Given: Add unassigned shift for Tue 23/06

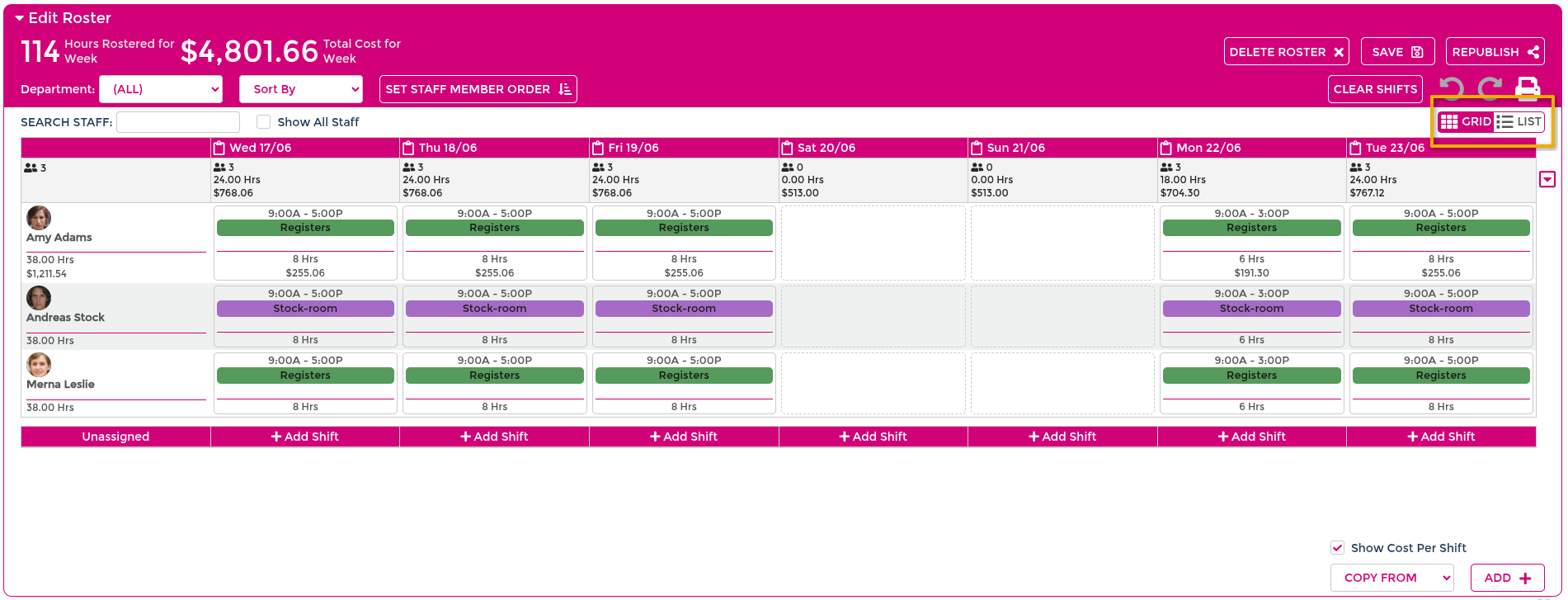Looking at the screenshot, I should point(1441,437).
